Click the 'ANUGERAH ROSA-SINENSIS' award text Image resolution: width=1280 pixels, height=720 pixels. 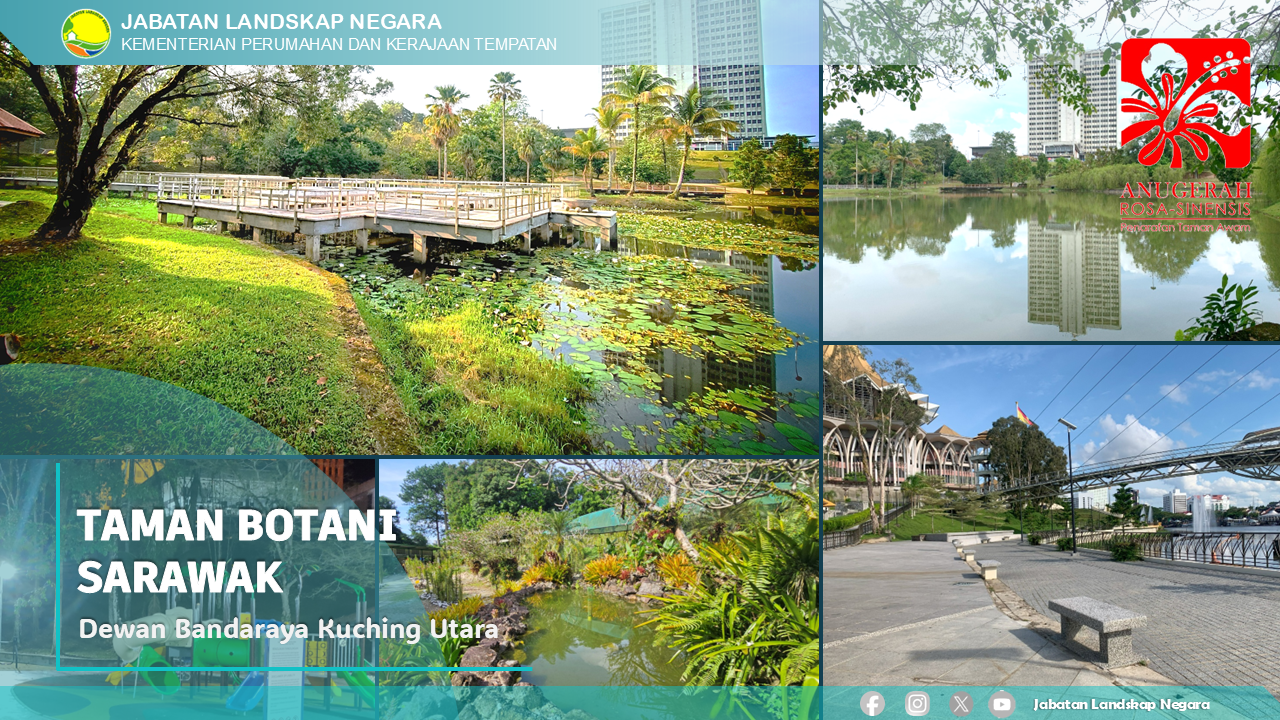[x=1186, y=200]
